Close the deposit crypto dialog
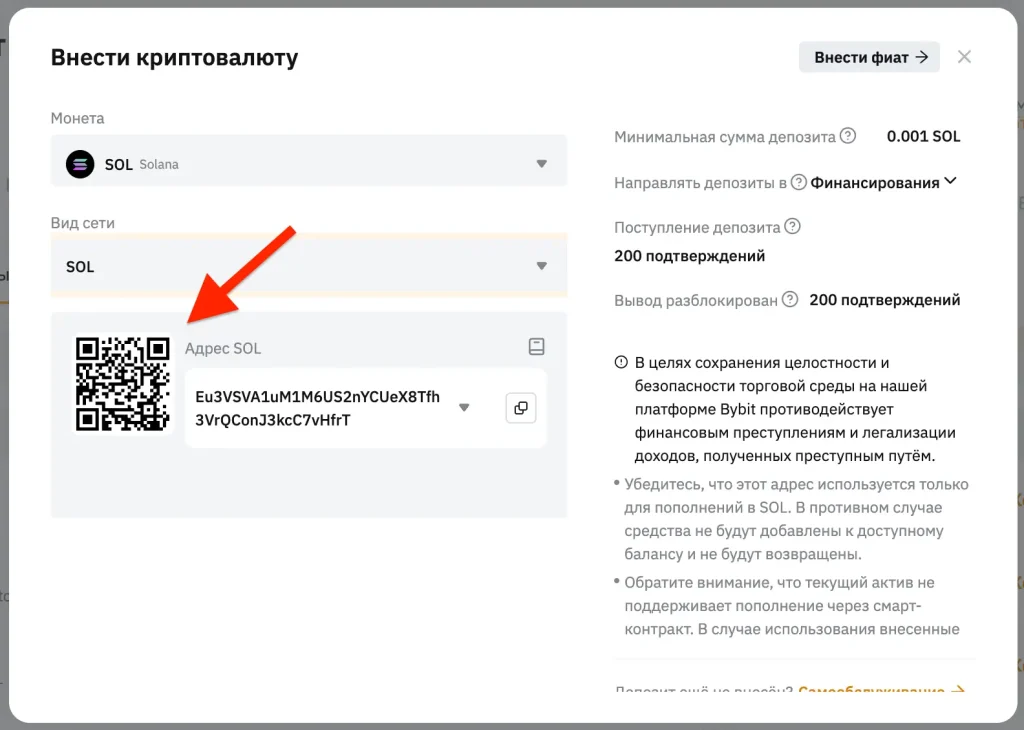Screen dimensions: 1024x730 pyautogui.click(x=964, y=57)
